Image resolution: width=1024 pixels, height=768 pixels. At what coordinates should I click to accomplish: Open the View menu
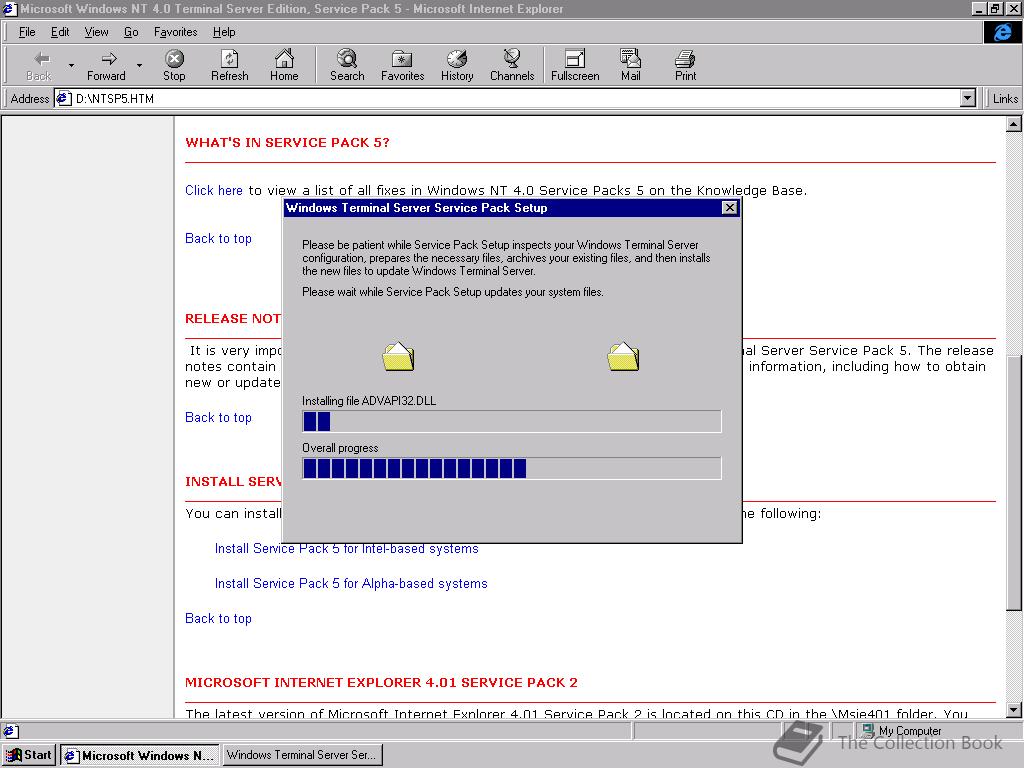click(96, 32)
